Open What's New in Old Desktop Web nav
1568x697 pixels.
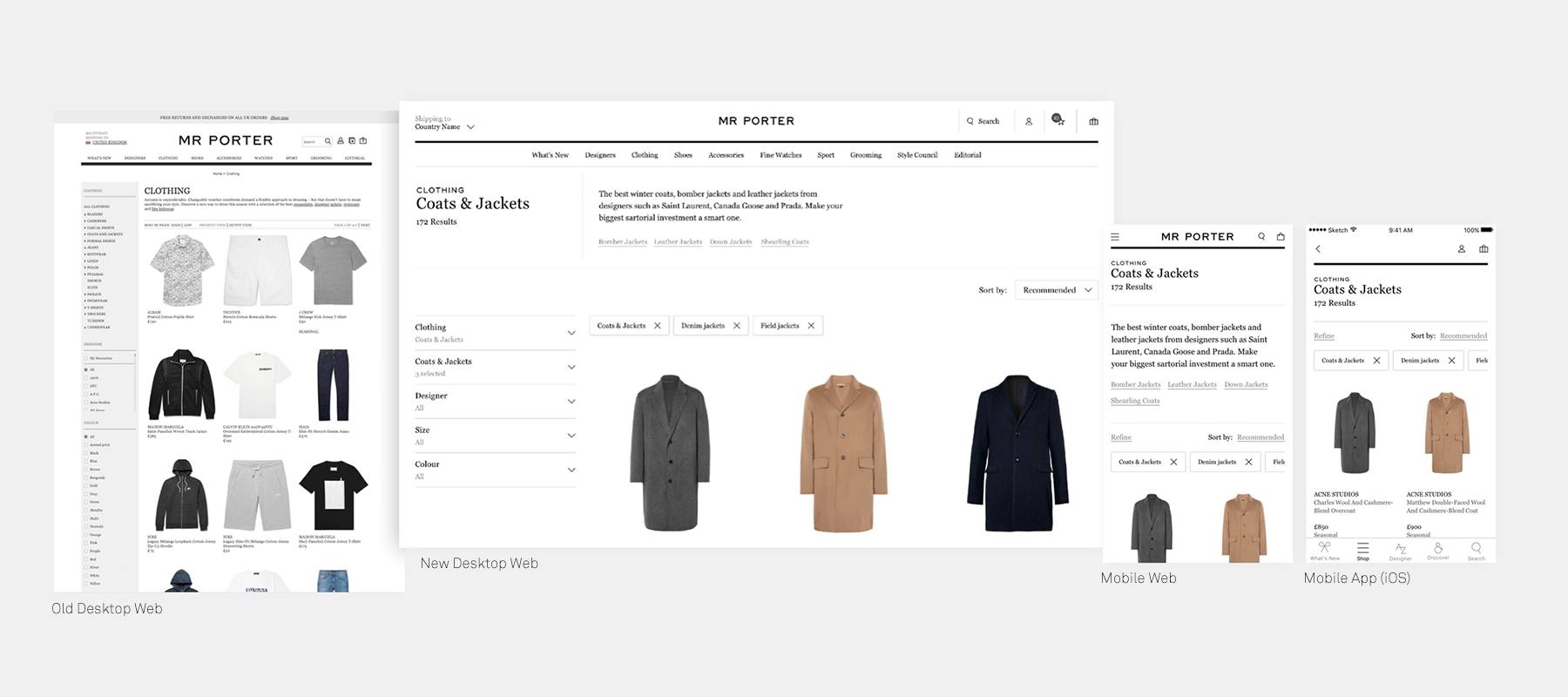99,158
